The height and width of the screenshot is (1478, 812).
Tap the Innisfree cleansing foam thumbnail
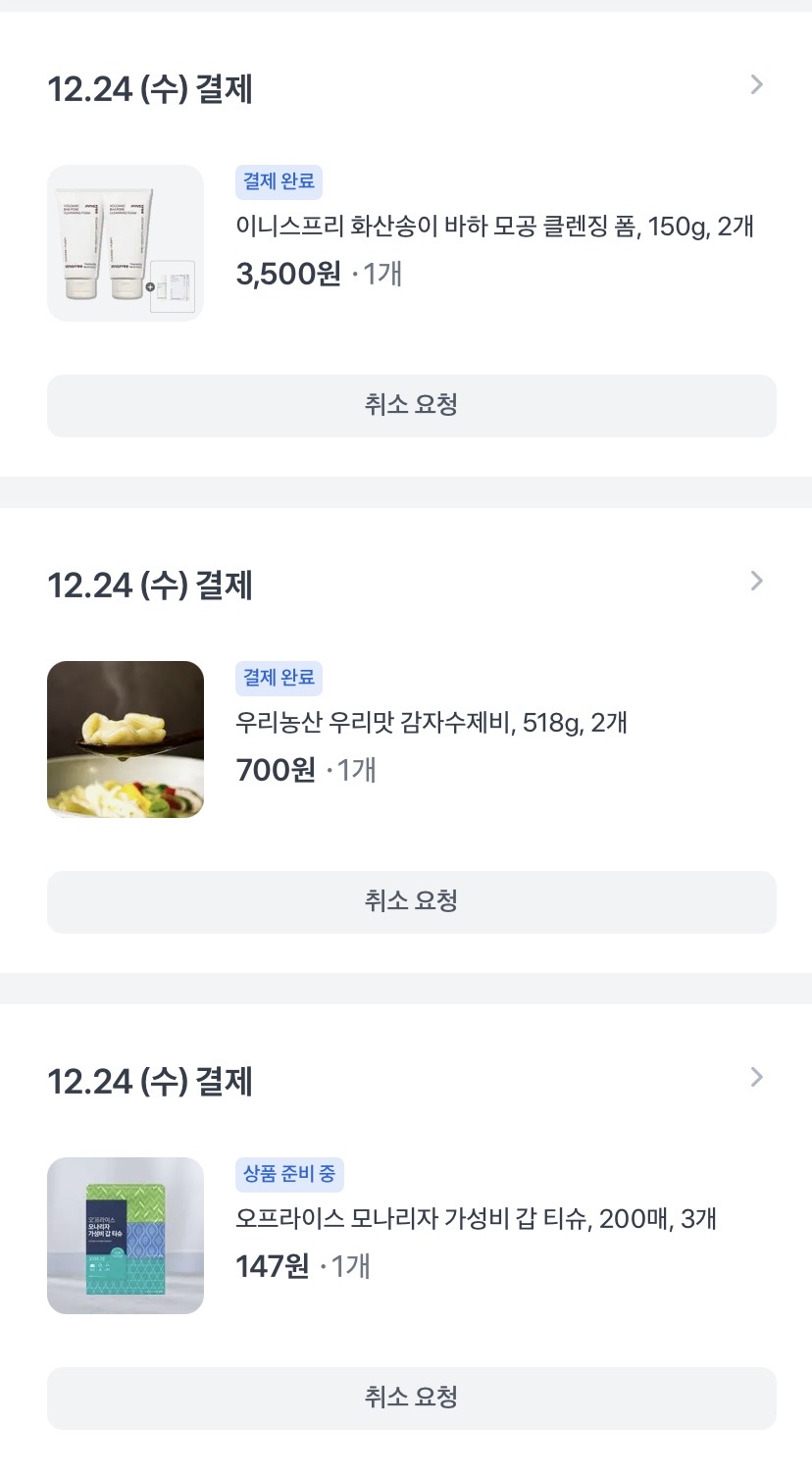126,243
